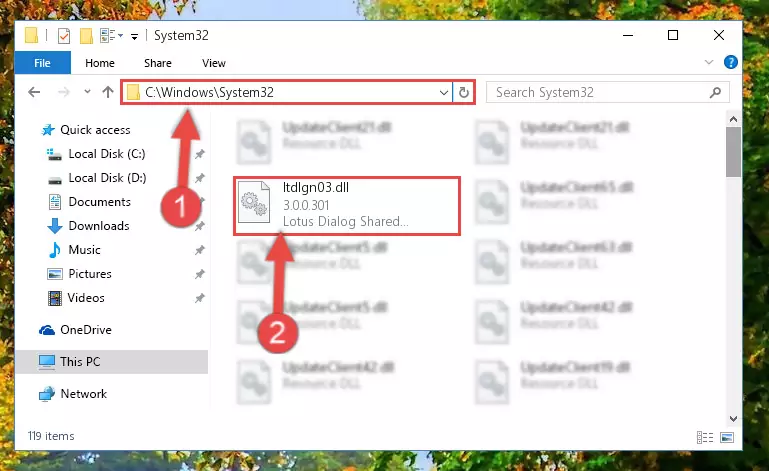
Task: Open Local Disk (D:) in the sidebar
Action: pos(107,178)
